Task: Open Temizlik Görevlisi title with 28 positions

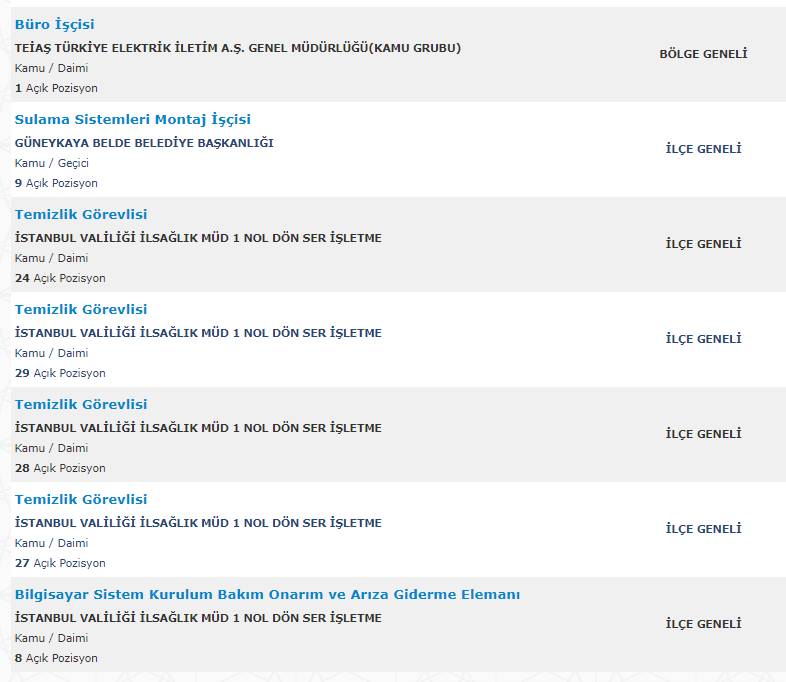Action: [x=80, y=404]
